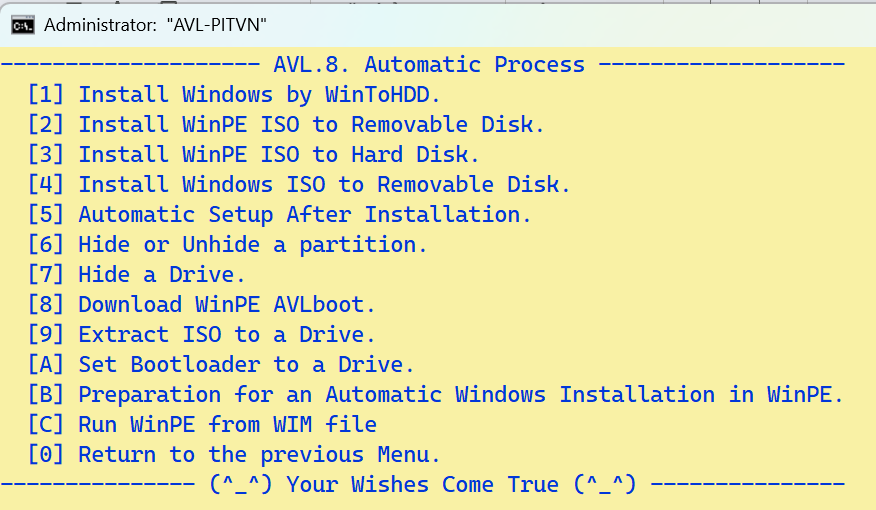Pick [3] Install WinPE ISO to Hard Disk

point(254,155)
